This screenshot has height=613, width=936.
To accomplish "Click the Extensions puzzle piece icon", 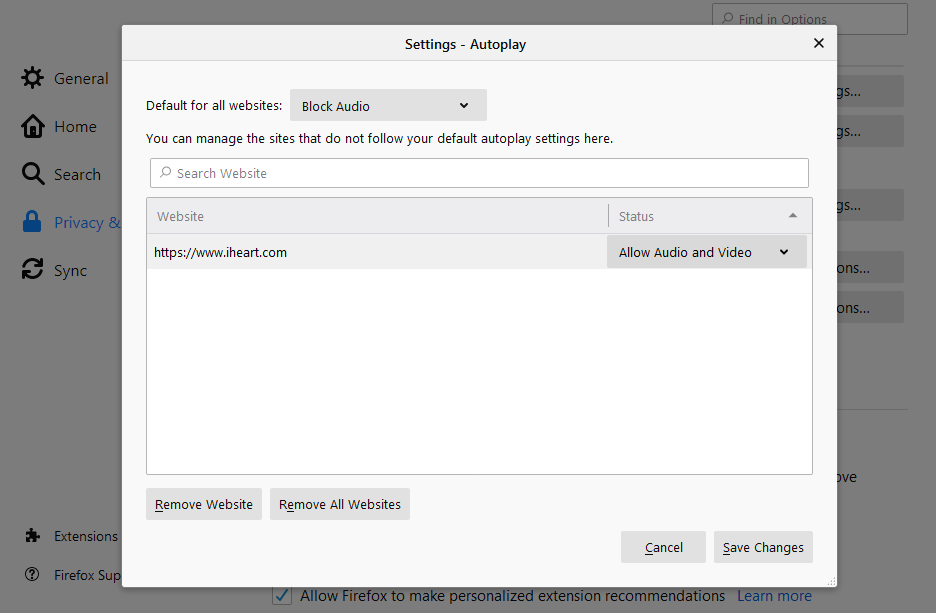I will [x=32, y=535].
